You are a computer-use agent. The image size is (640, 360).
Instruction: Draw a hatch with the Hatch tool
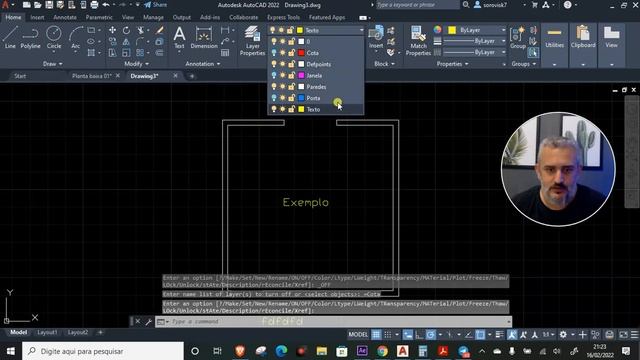coord(91,53)
